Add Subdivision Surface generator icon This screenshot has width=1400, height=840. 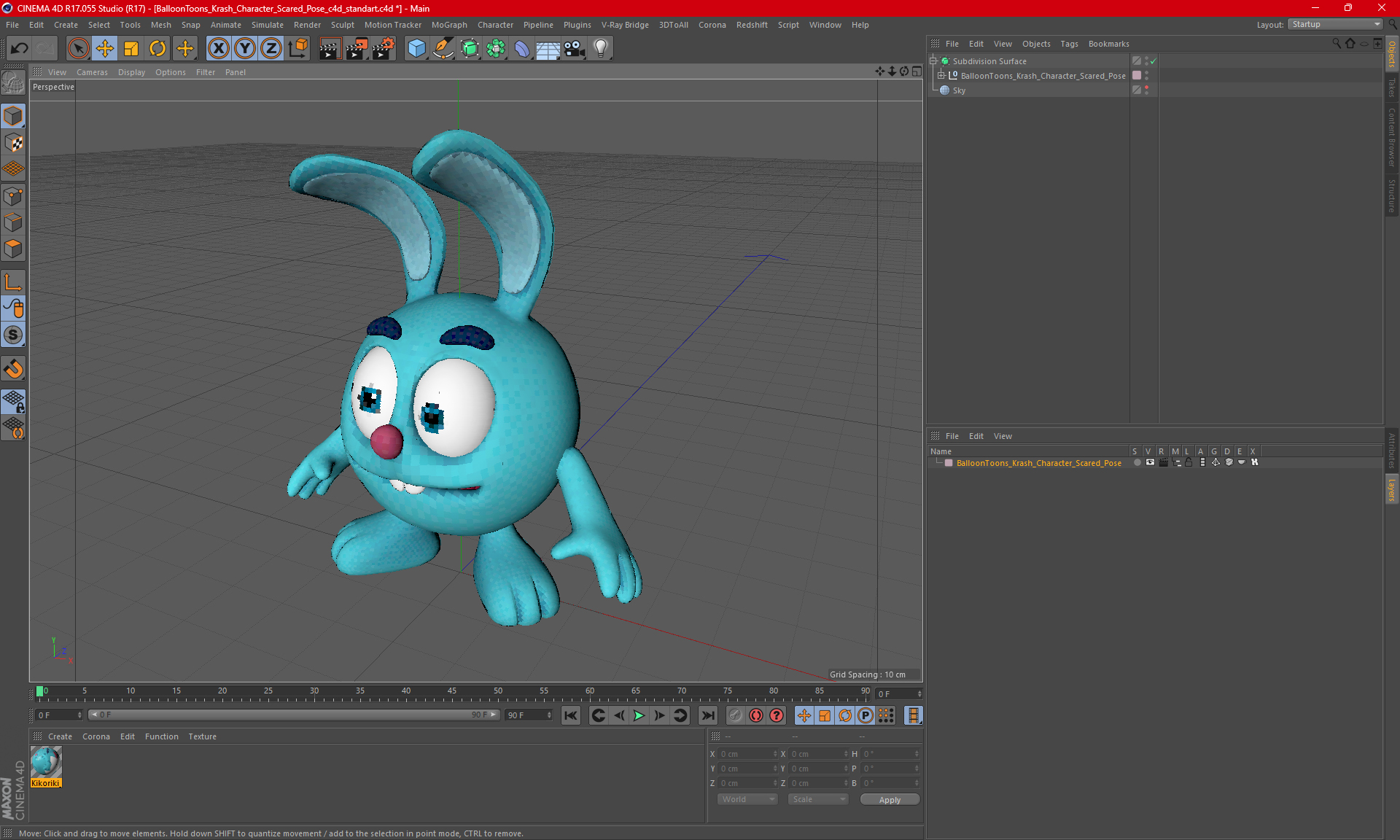pos(470,49)
